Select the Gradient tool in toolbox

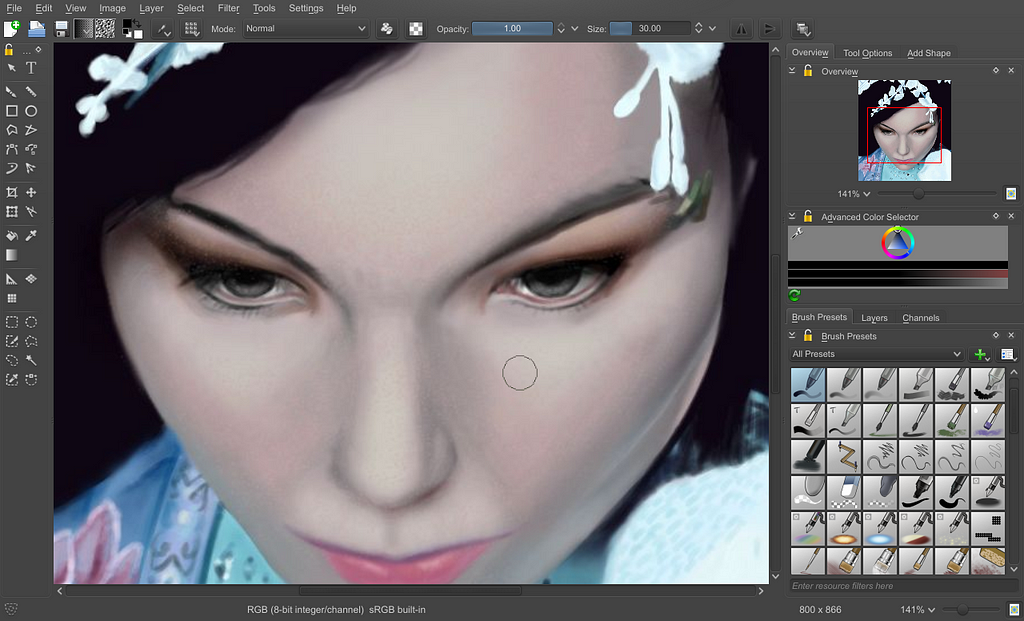(x=12, y=255)
